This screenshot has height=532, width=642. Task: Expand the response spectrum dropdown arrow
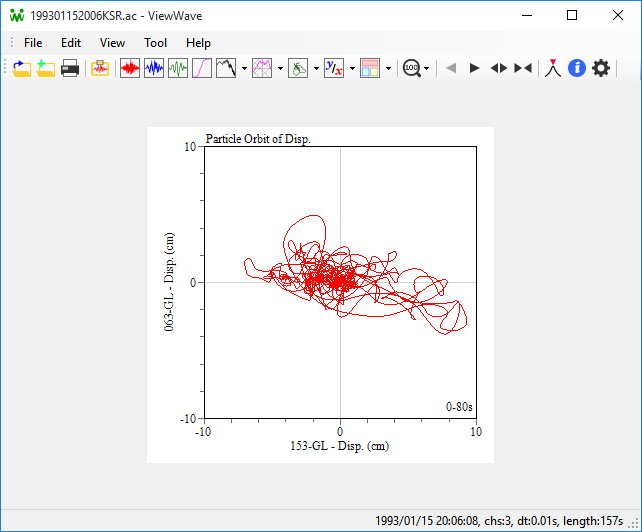pos(280,68)
